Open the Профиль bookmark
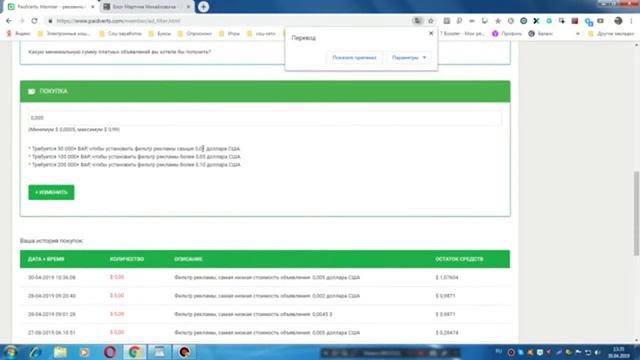 (507, 33)
